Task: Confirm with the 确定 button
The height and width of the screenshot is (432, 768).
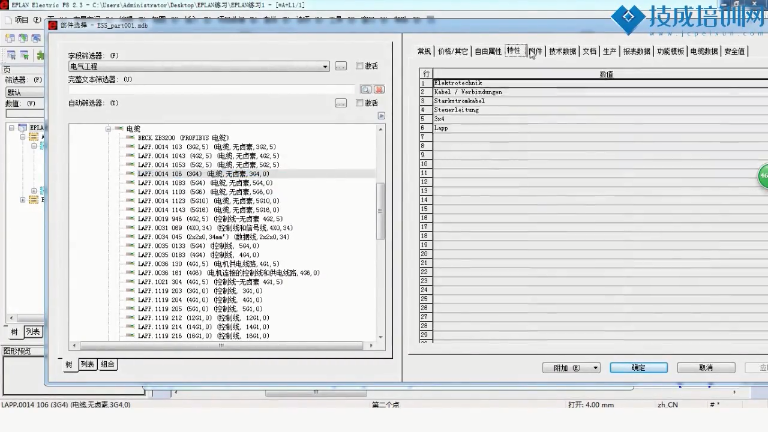Action: point(639,368)
